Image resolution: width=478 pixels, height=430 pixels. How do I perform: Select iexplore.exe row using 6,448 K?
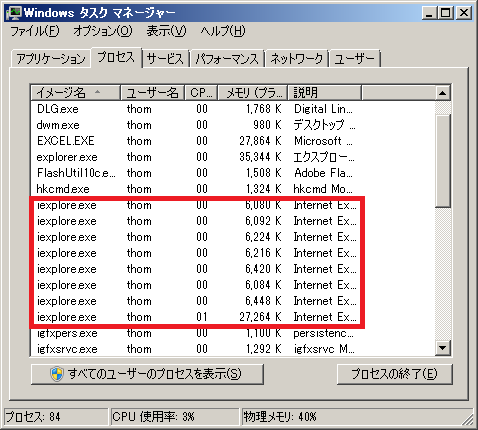pyautogui.click(x=233, y=301)
